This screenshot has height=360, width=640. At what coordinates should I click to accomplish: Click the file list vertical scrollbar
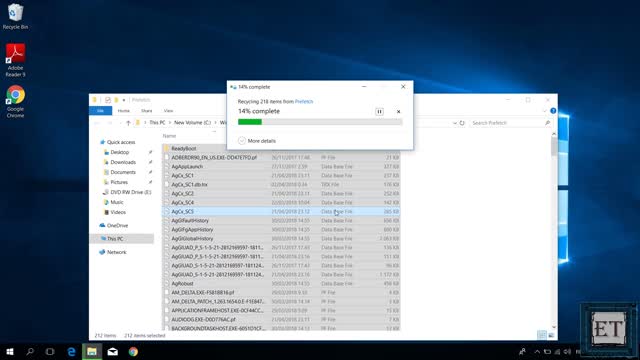[554, 147]
